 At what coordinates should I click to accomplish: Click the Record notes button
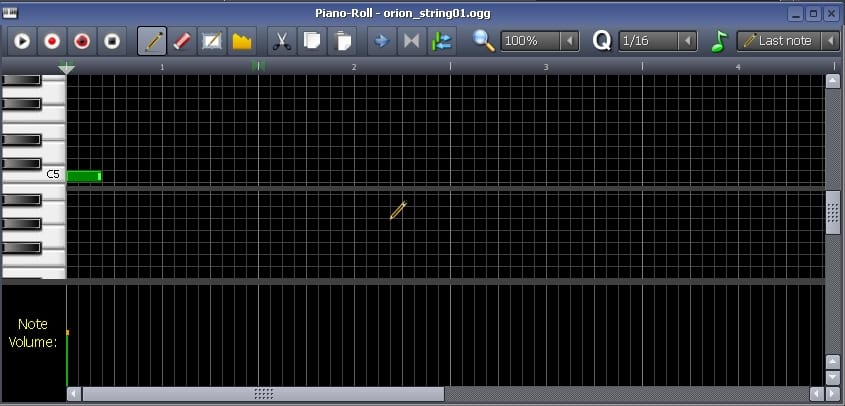52,41
